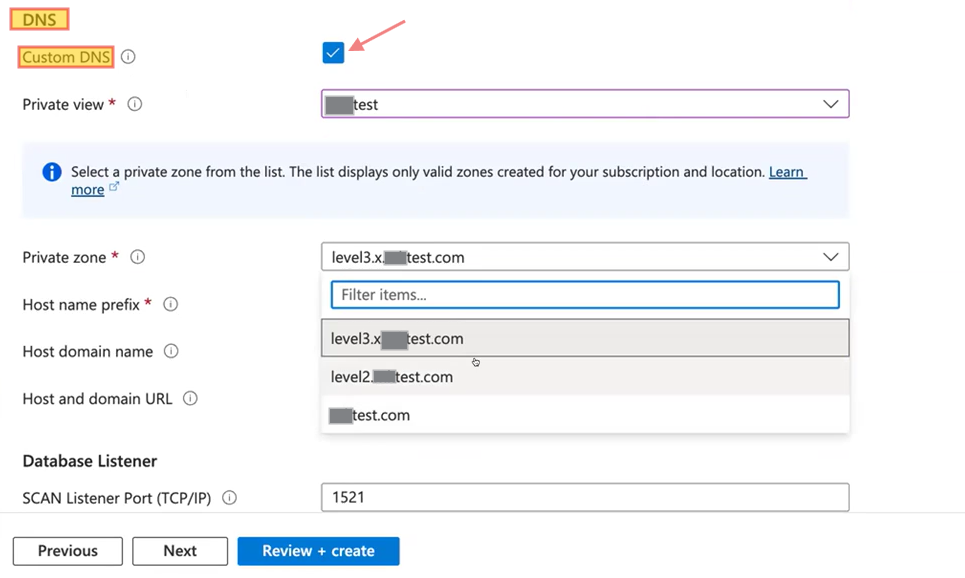Select the level3 private zone option
Image resolution: width=965 pixels, height=578 pixels.
click(x=585, y=338)
